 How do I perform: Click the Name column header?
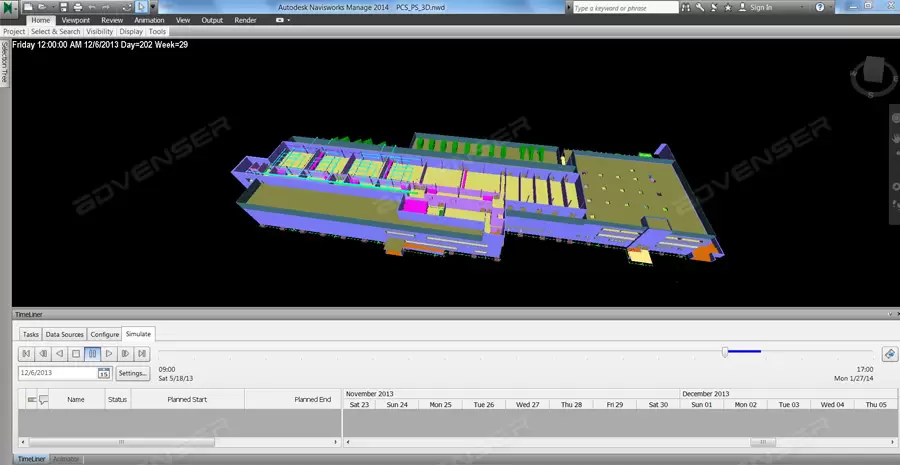tap(76, 400)
